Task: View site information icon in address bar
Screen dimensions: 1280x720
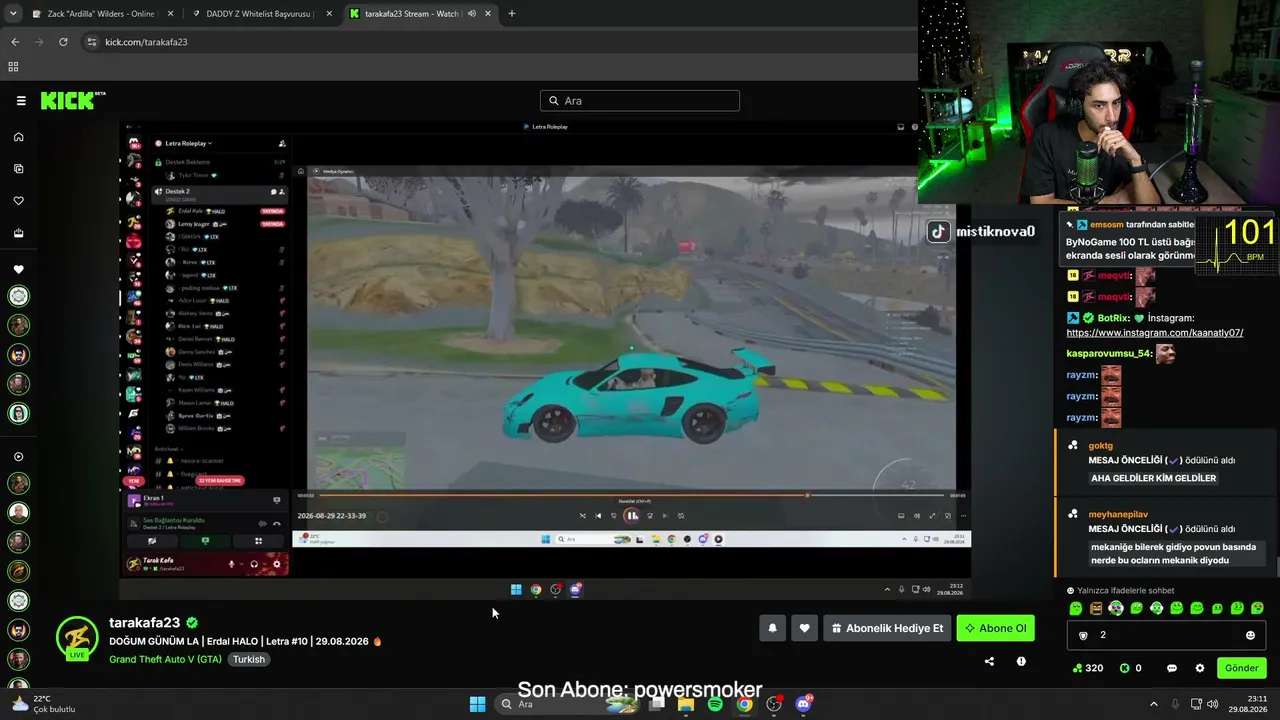Action: point(92,42)
